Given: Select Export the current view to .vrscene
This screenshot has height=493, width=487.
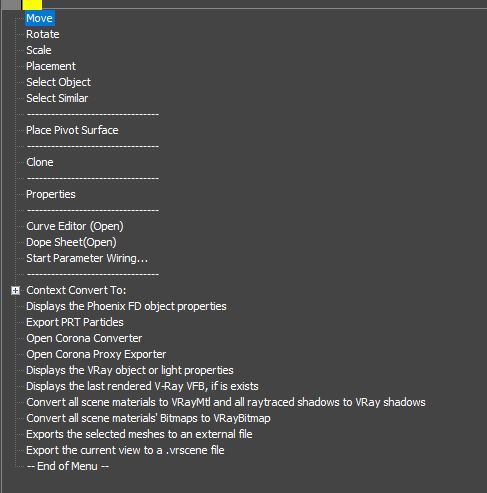Looking at the screenshot, I should (125, 450).
